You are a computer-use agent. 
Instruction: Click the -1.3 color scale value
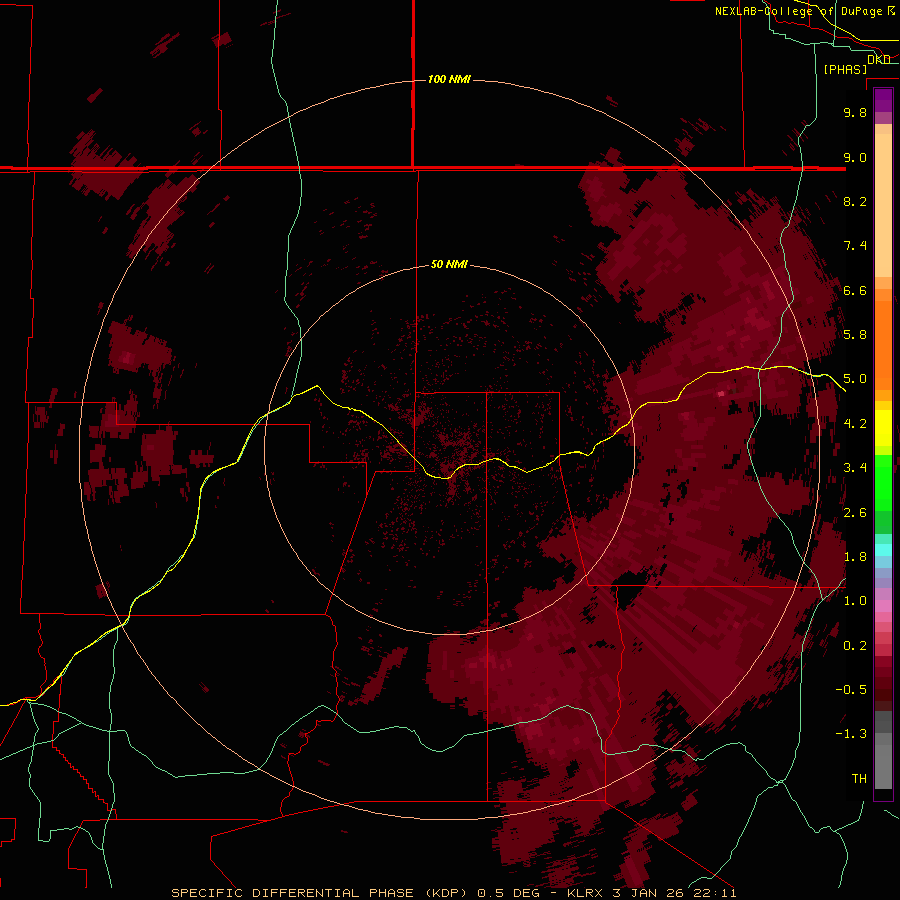tap(851, 734)
